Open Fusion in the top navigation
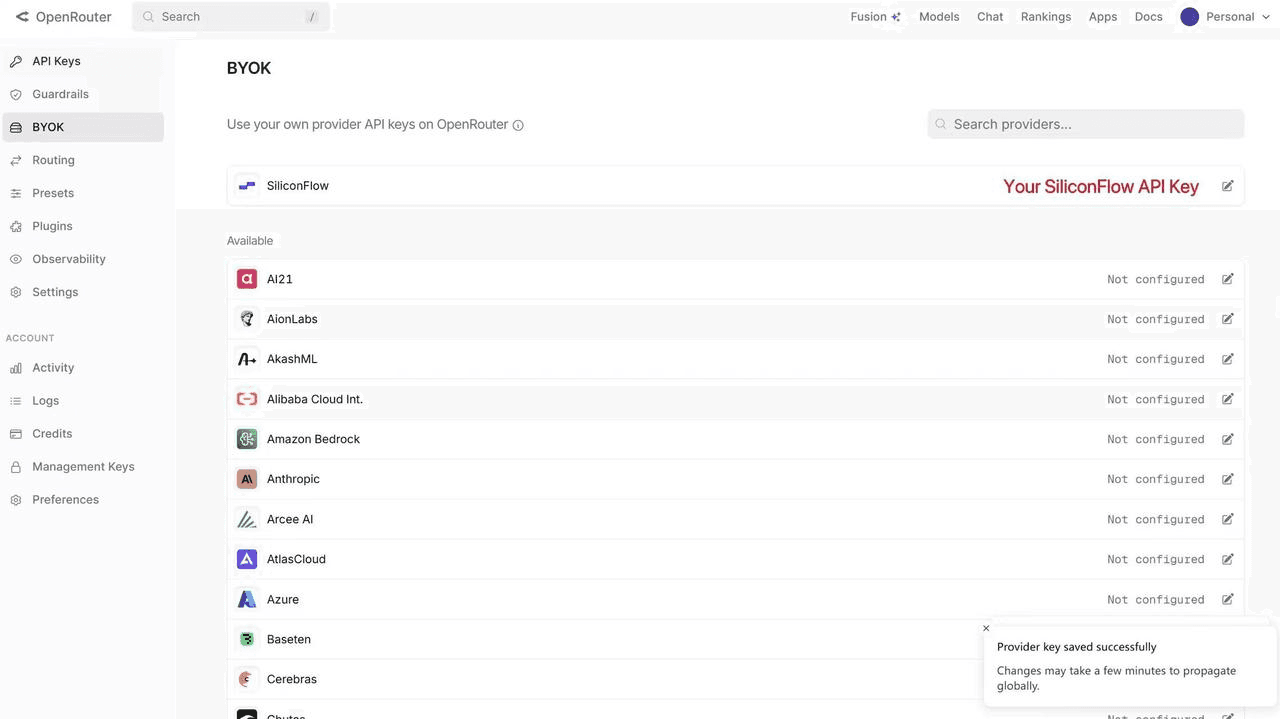The height and width of the screenshot is (719, 1280). pyautogui.click(x=875, y=17)
